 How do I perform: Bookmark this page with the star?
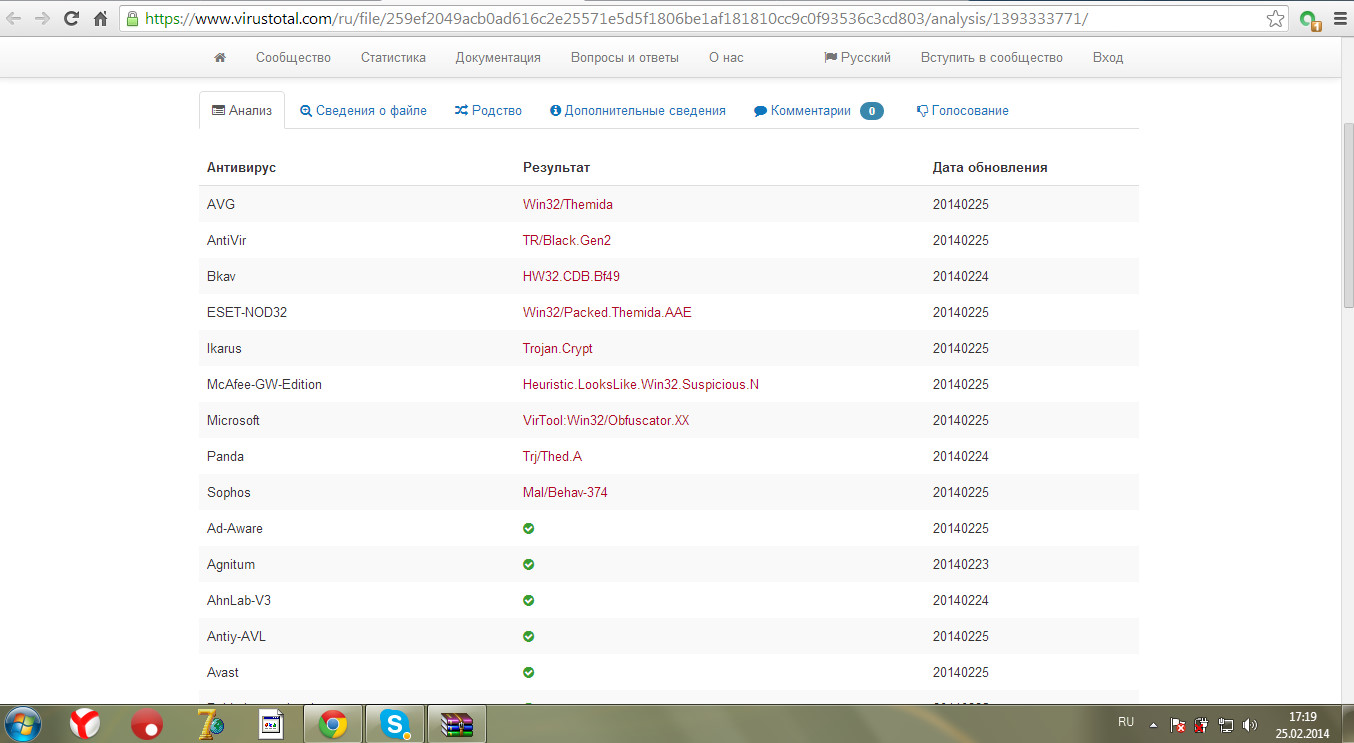tap(1275, 19)
